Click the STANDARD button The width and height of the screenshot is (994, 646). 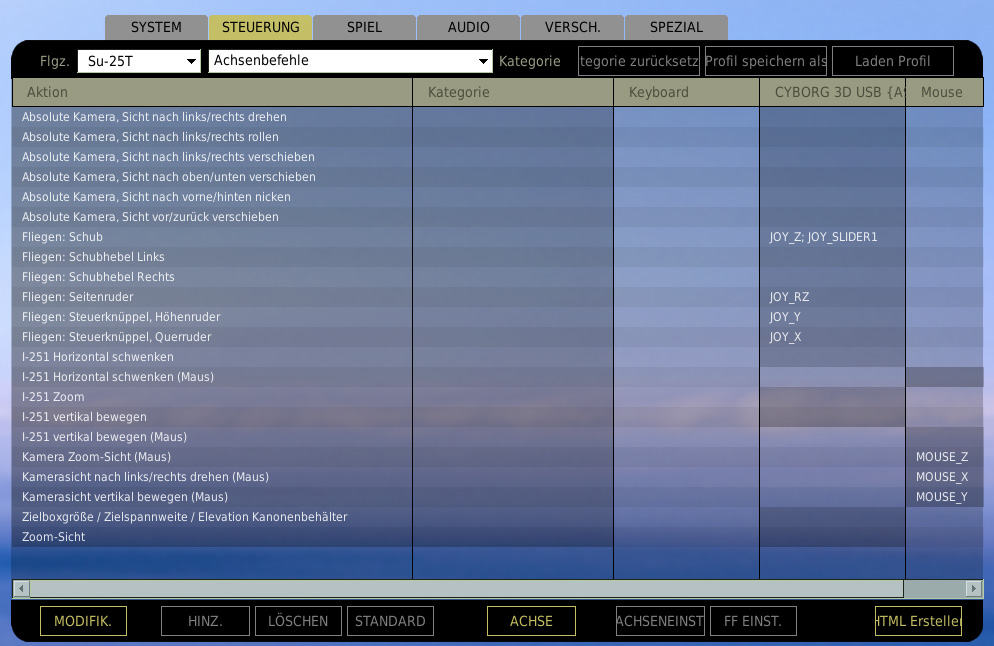pos(390,621)
